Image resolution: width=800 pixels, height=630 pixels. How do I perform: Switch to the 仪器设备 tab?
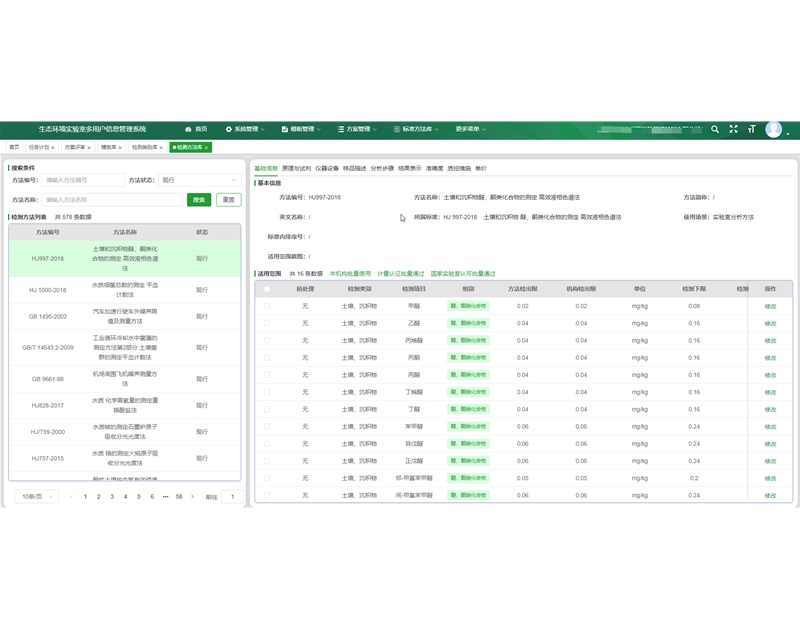[327, 168]
